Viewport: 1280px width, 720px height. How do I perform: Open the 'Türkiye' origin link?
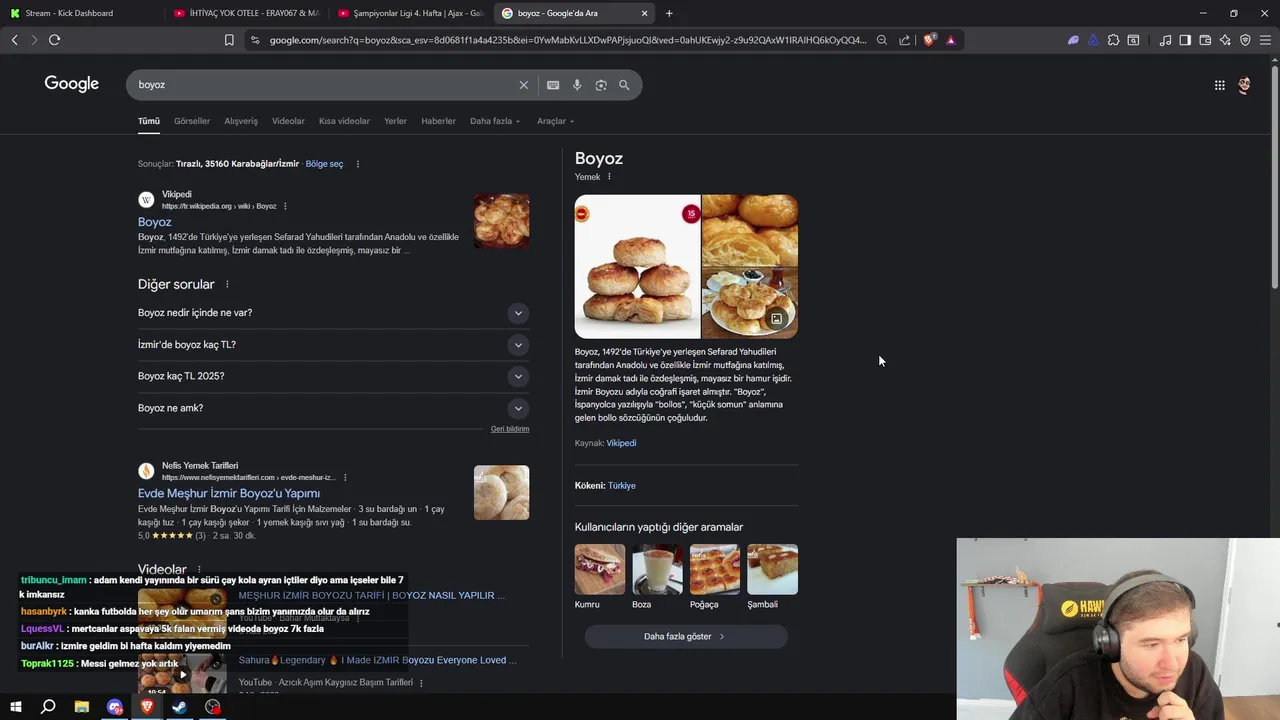(622, 486)
